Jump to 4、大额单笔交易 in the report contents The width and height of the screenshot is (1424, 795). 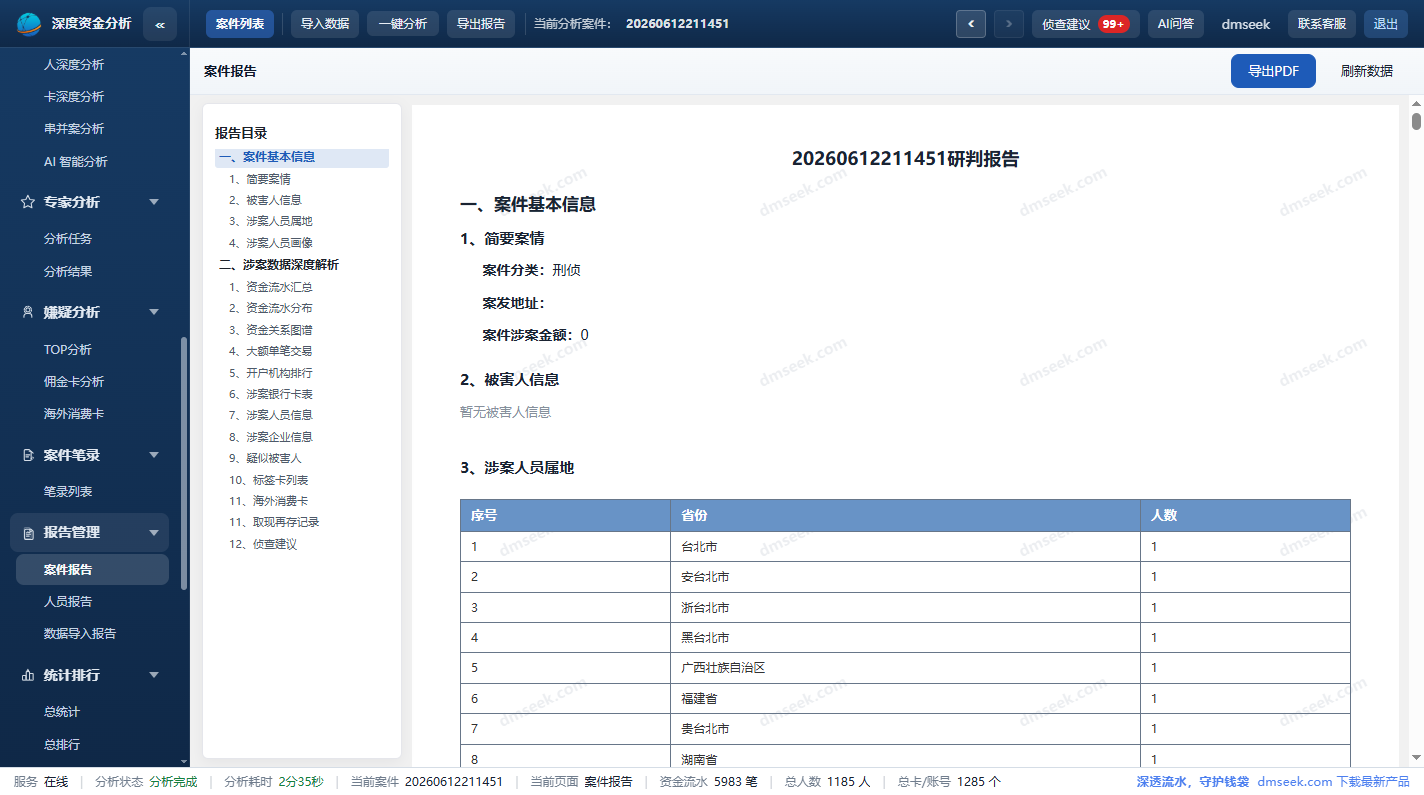[x=270, y=351]
